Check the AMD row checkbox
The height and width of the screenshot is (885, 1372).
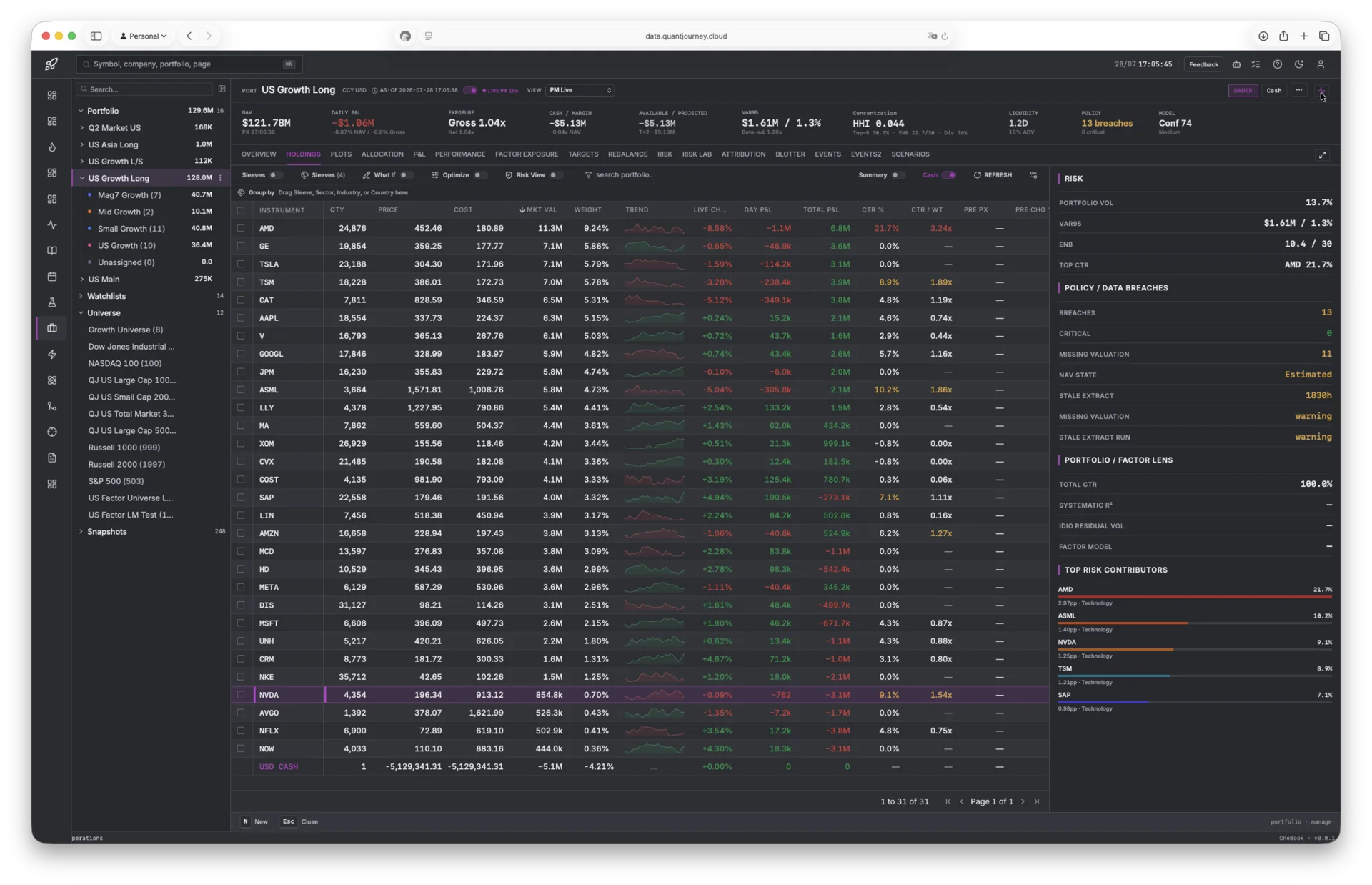coord(241,229)
